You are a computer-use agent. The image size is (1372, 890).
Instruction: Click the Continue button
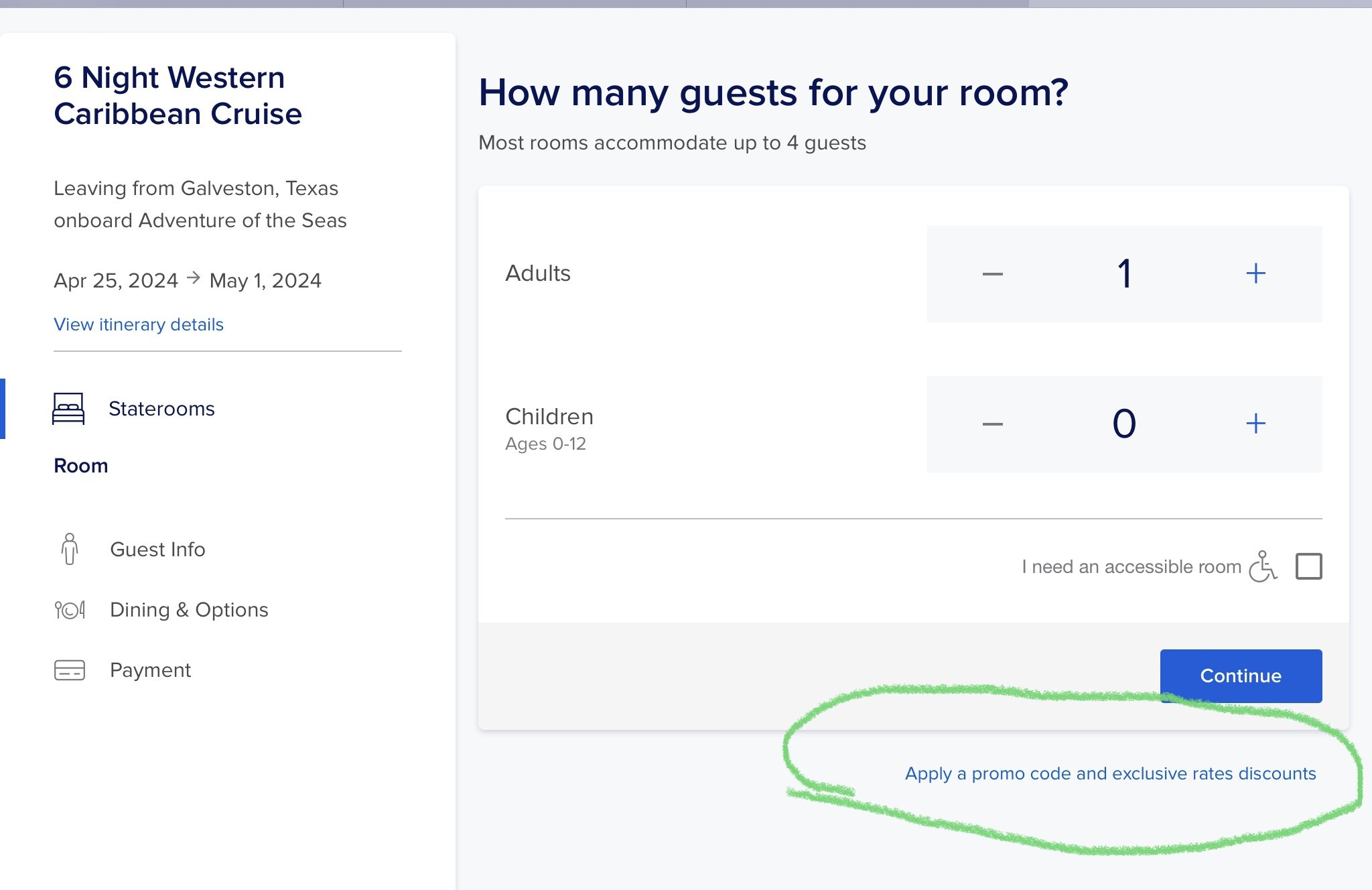pos(1241,676)
